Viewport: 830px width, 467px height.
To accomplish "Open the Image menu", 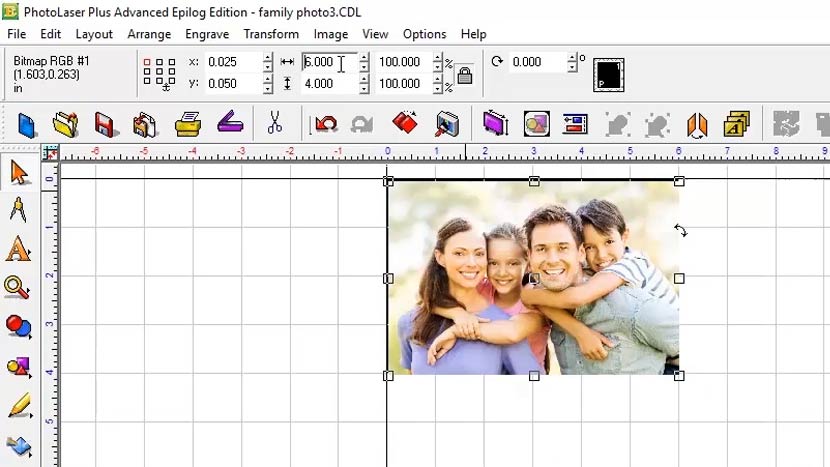I will 331,34.
